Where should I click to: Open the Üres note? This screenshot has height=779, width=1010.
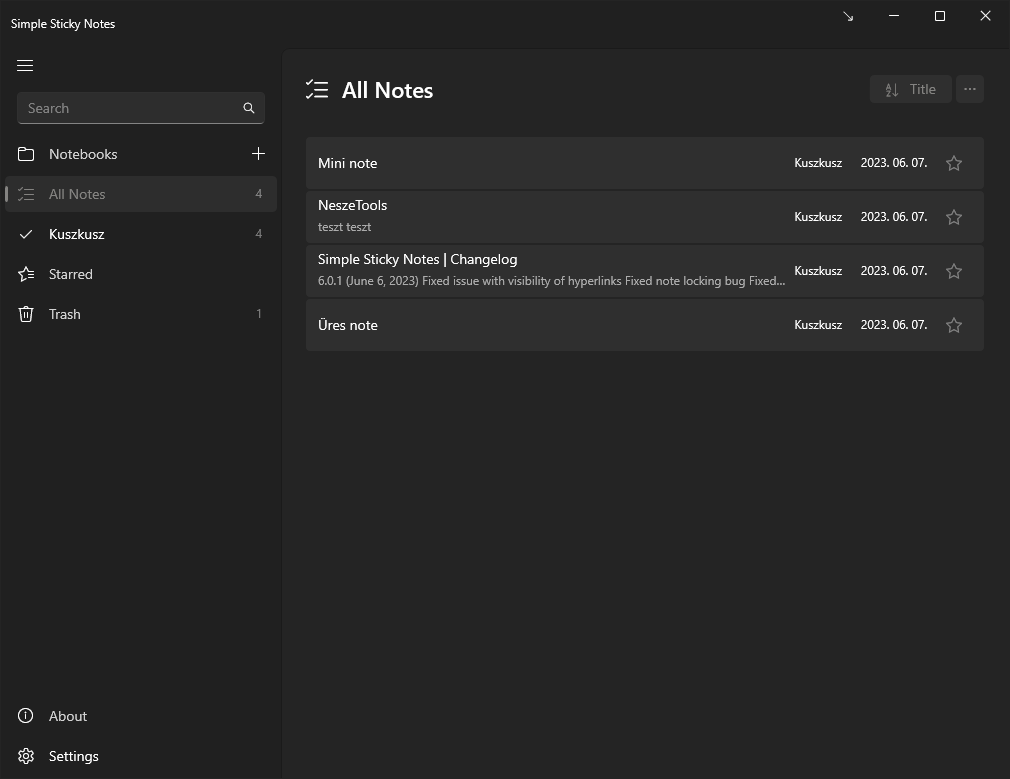[x=645, y=325]
